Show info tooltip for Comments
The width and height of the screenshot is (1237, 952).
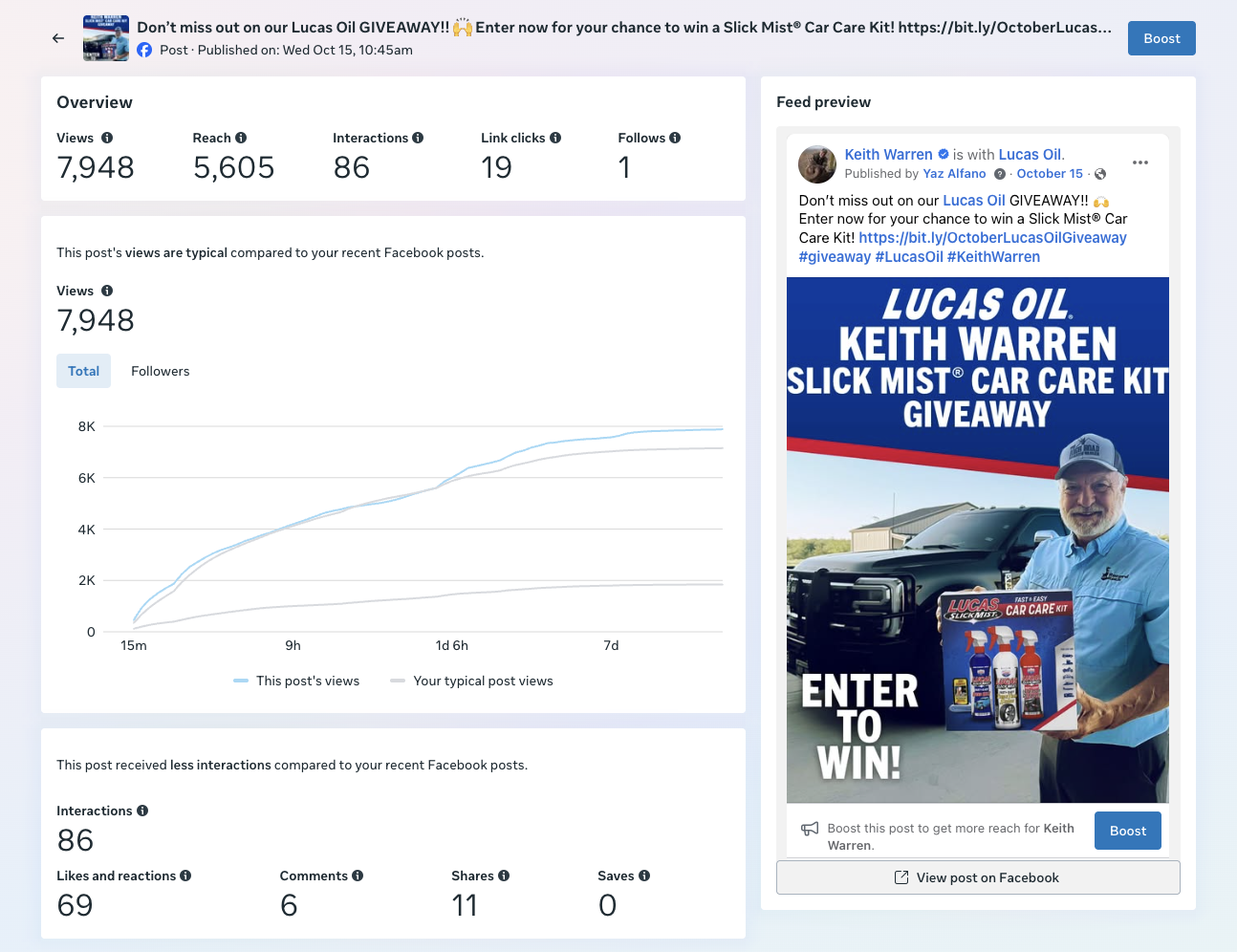(358, 876)
